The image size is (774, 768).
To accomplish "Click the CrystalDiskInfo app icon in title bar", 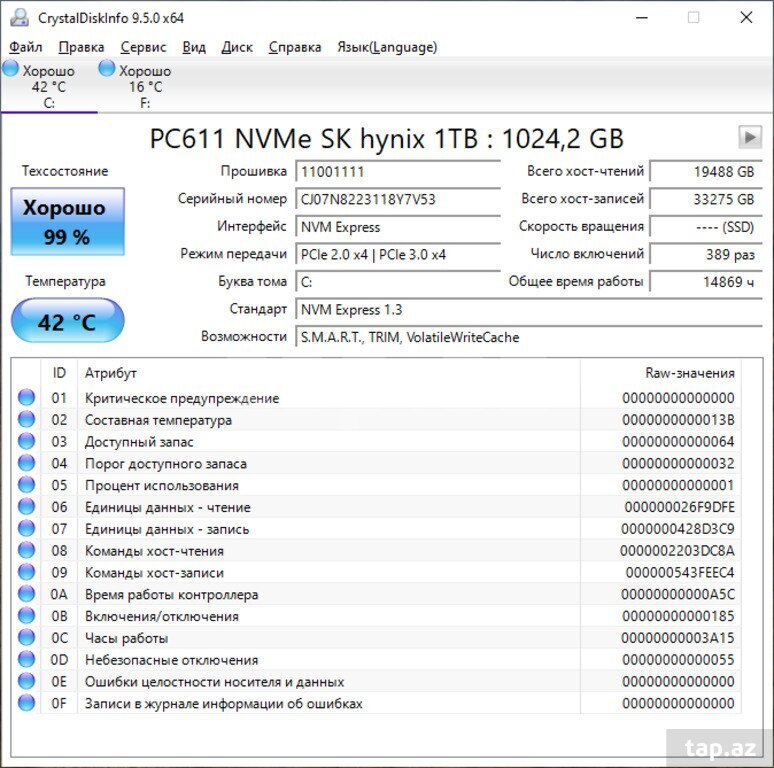I will [x=20, y=18].
